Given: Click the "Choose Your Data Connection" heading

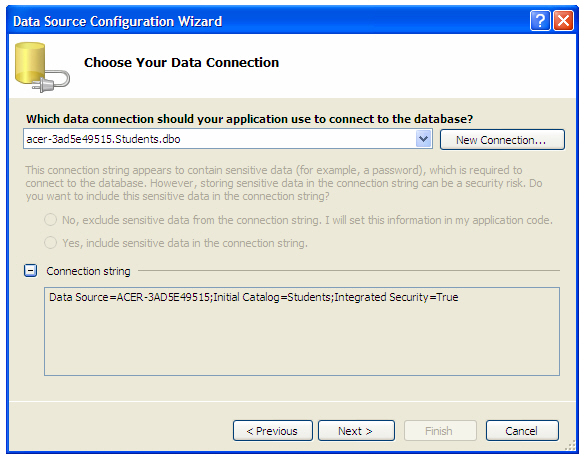Looking at the screenshot, I should pyautogui.click(x=181, y=62).
